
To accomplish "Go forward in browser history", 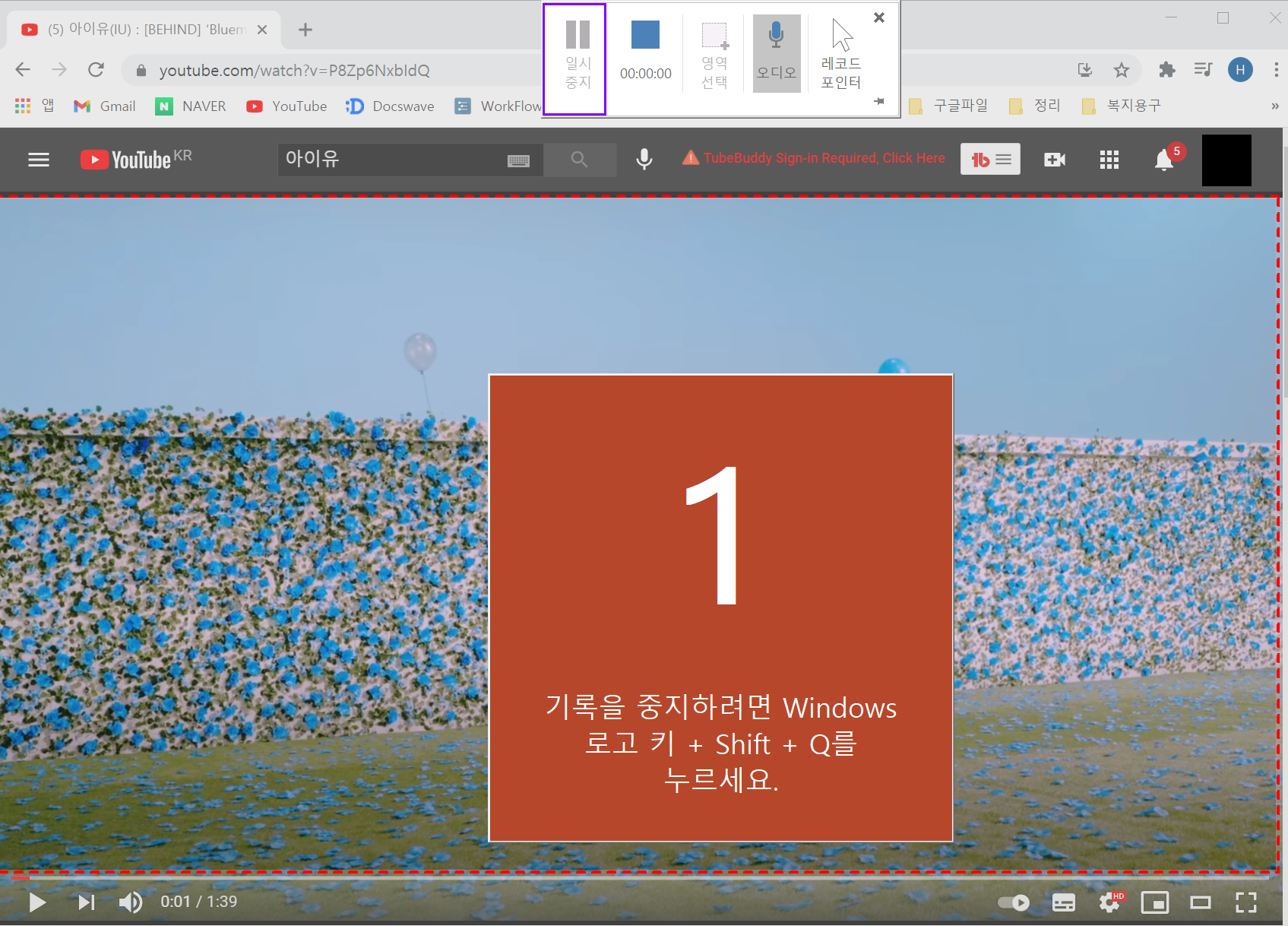I will (59, 70).
